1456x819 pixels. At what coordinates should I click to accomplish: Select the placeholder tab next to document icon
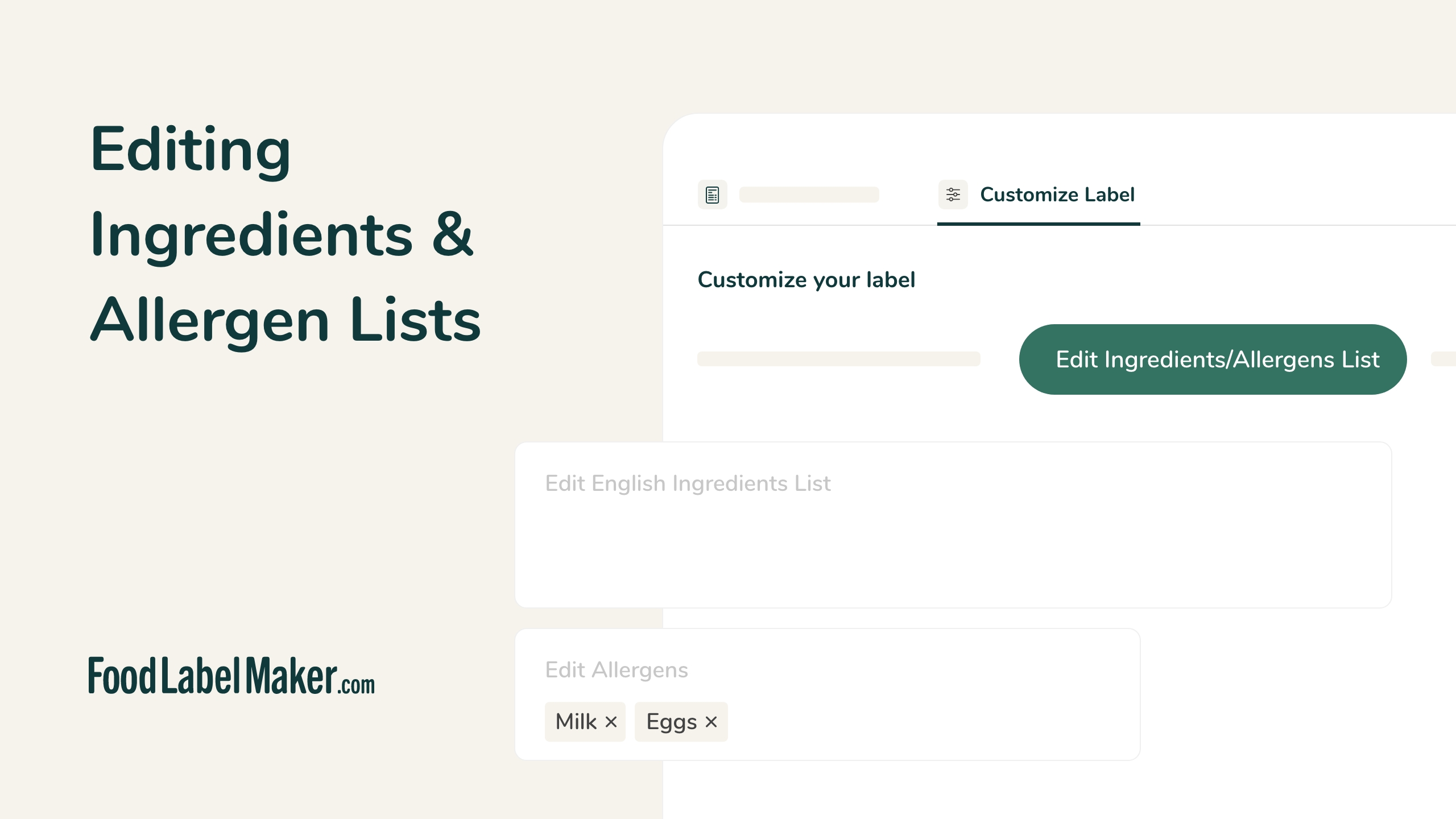point(809,195)
